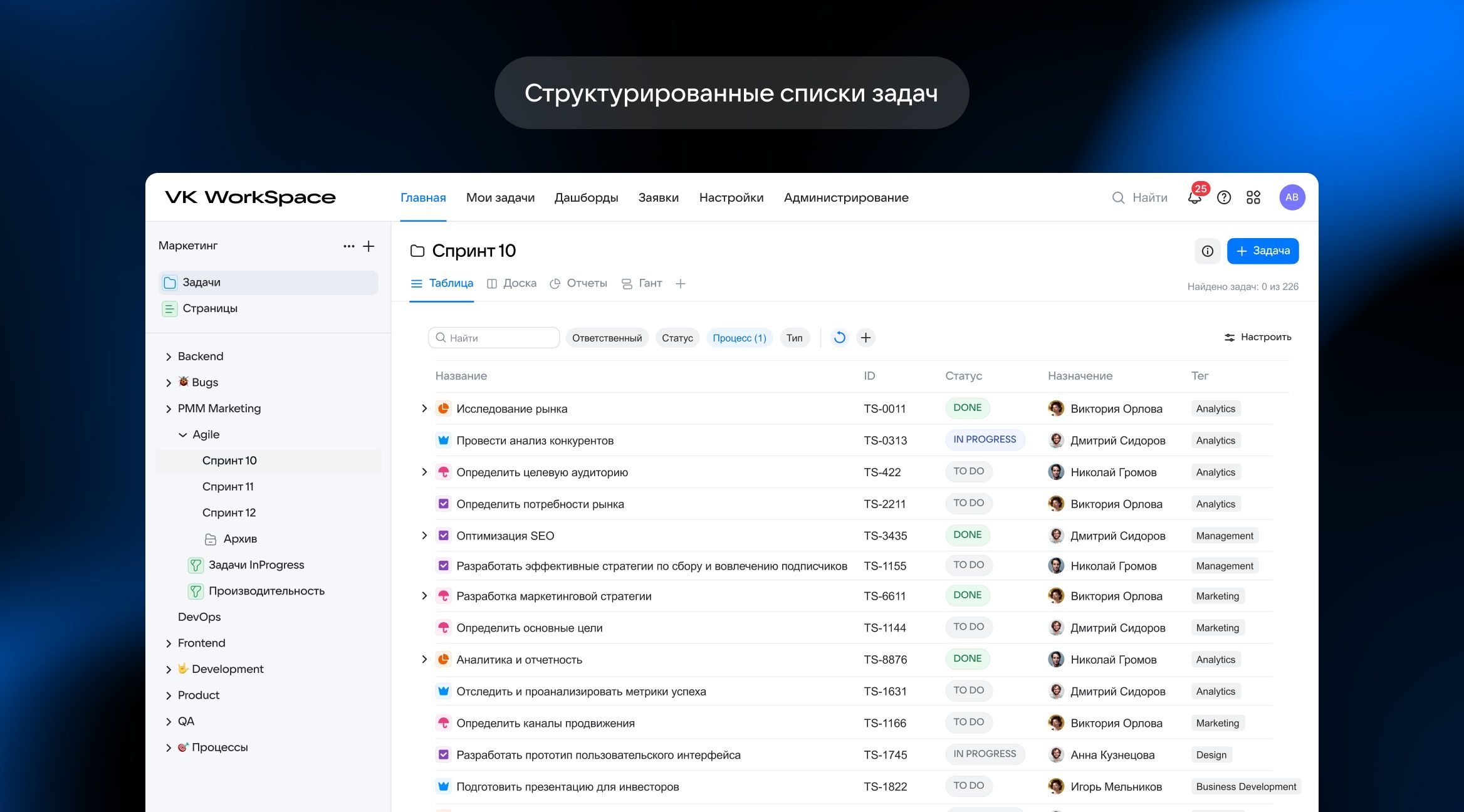
Task: Click the IN PROGRESS status of TS-0313
Action: 985,440
